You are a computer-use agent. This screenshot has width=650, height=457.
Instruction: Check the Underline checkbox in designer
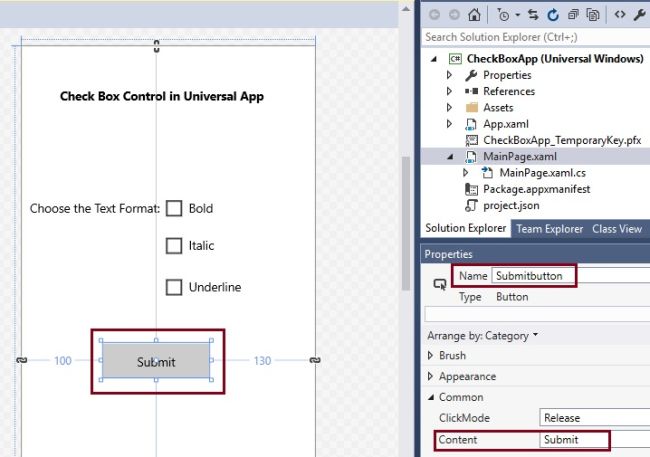[x=174, y=287]
